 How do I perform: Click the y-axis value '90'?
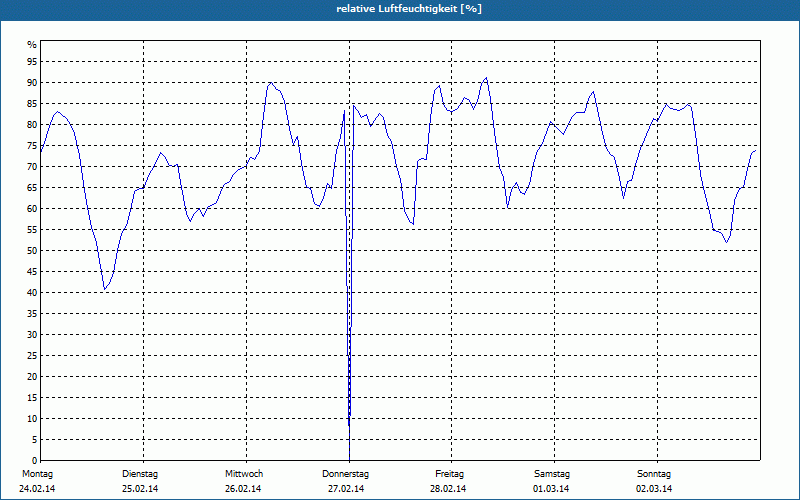[32, 83]
